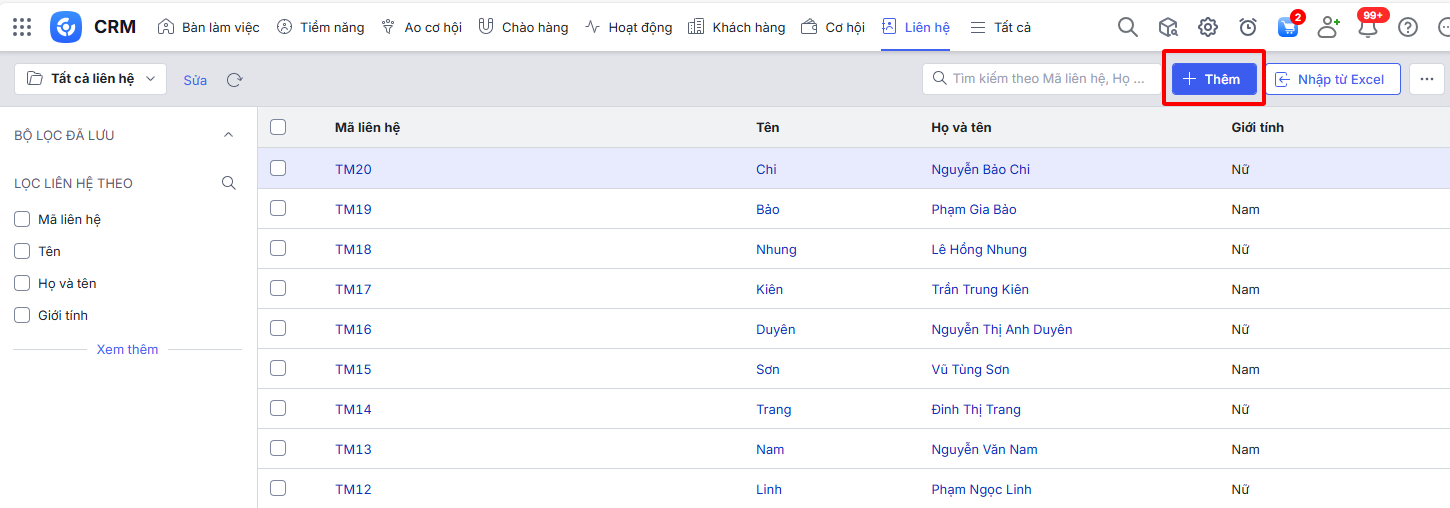This screenshot has height=508, width=1450.
Task: Click the filter search icon beside Lọc liên hệ theo
Action: (x=229, y=183)
